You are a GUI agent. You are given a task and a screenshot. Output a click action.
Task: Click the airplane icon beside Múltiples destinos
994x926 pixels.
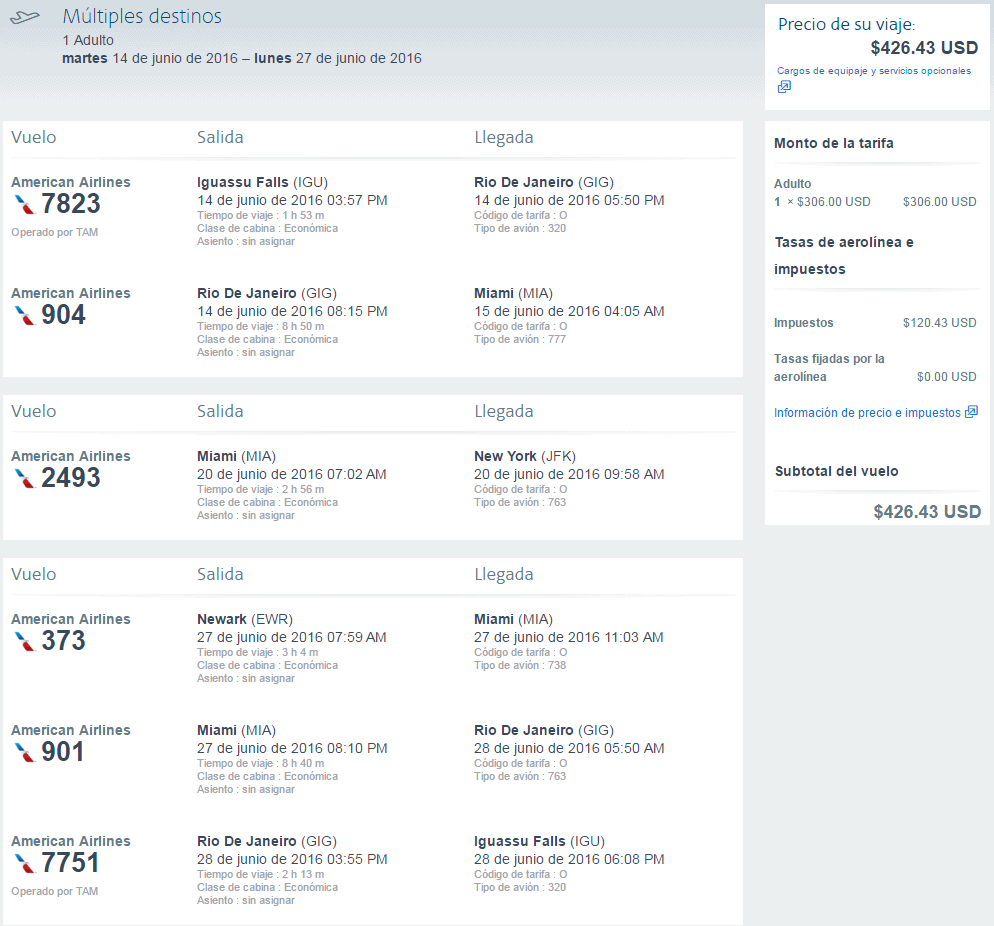pyautogui.click(x=25, y=18)
